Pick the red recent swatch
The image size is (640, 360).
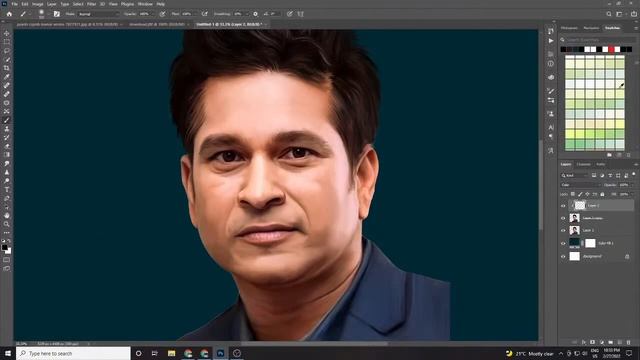[611, 49]
